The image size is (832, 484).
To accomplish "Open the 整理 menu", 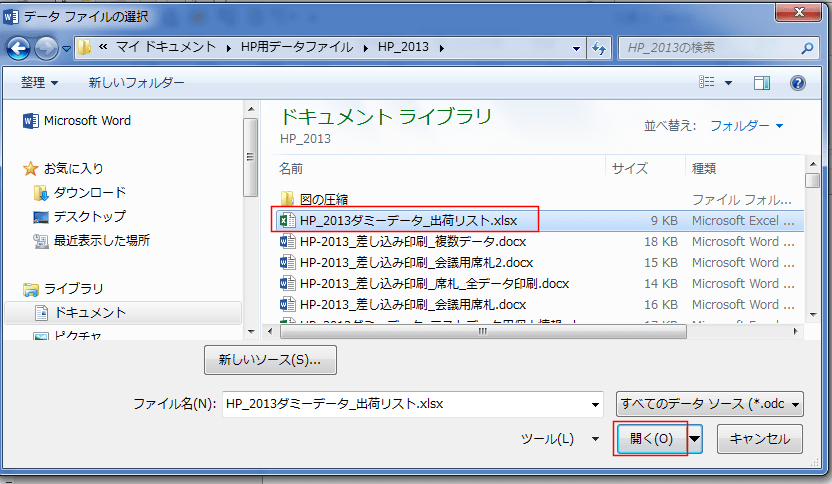I will [x=40, y=83].
